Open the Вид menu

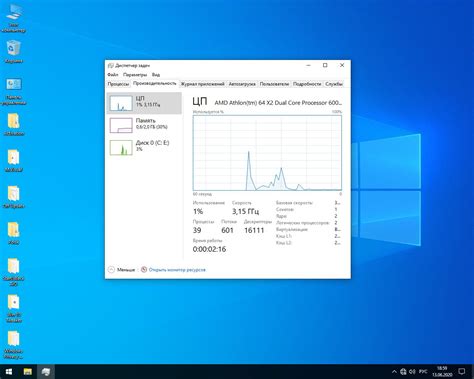pyautogui.click(x=156, y=75)
